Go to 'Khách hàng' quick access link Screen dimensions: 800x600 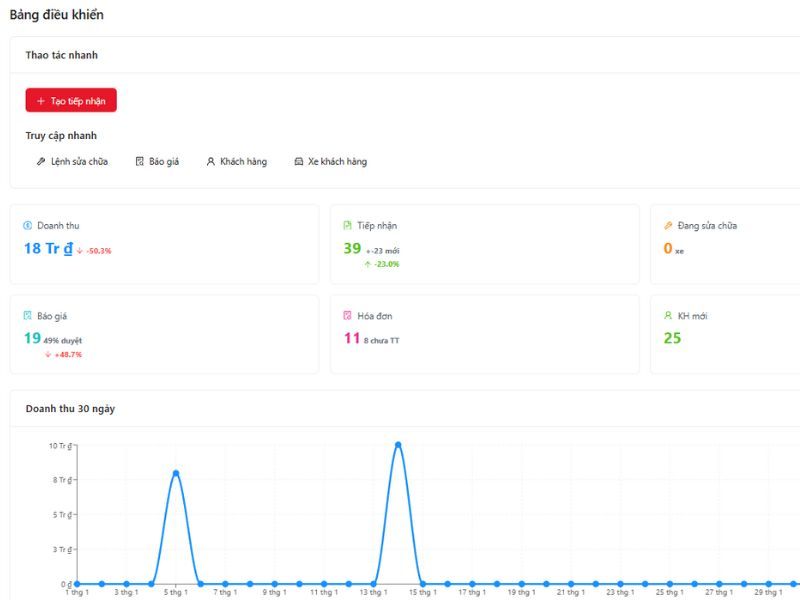point(243,162)
